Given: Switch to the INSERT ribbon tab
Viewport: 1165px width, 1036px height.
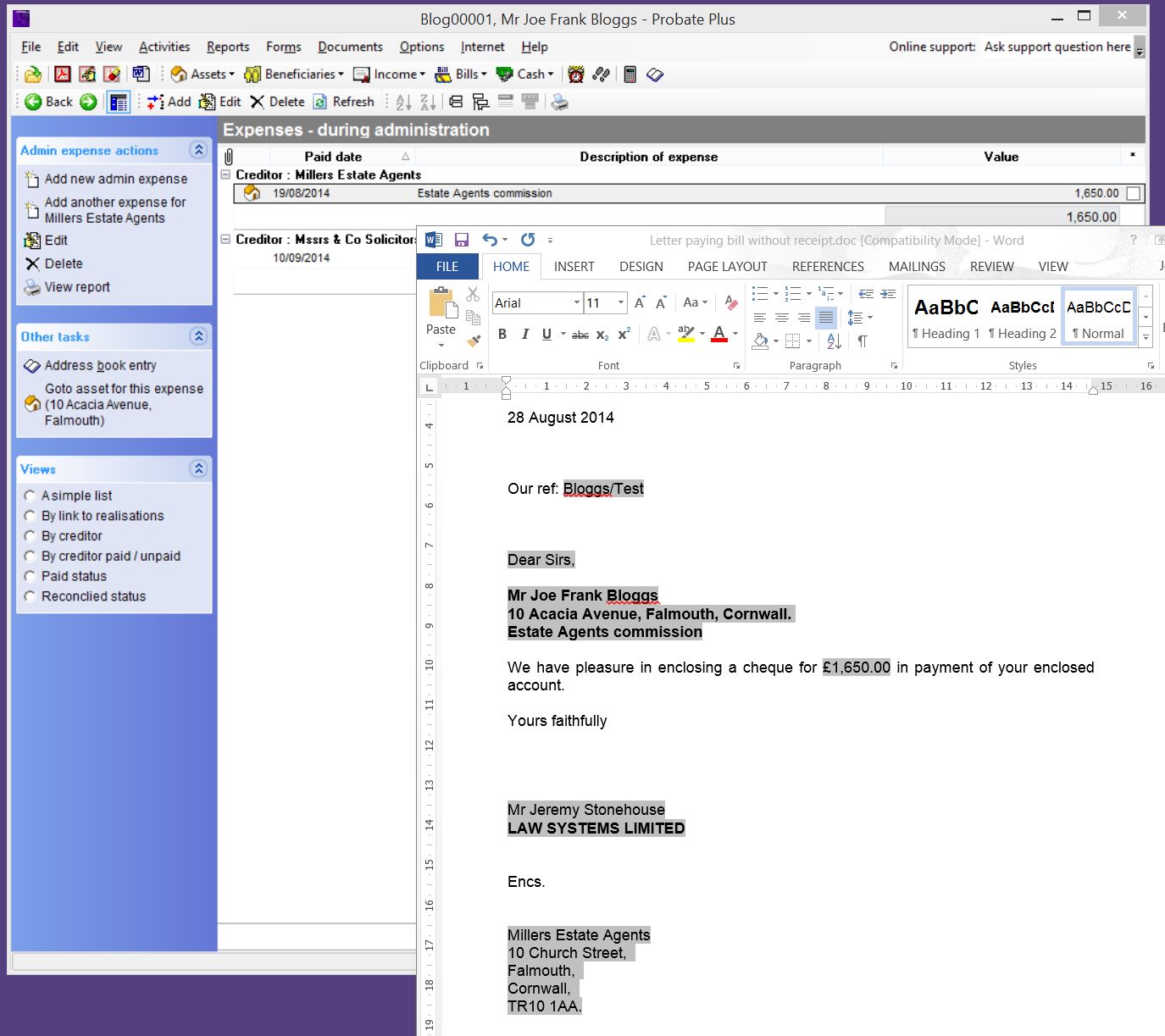Looking at the screenshot, I should click(x=574, y=266).
